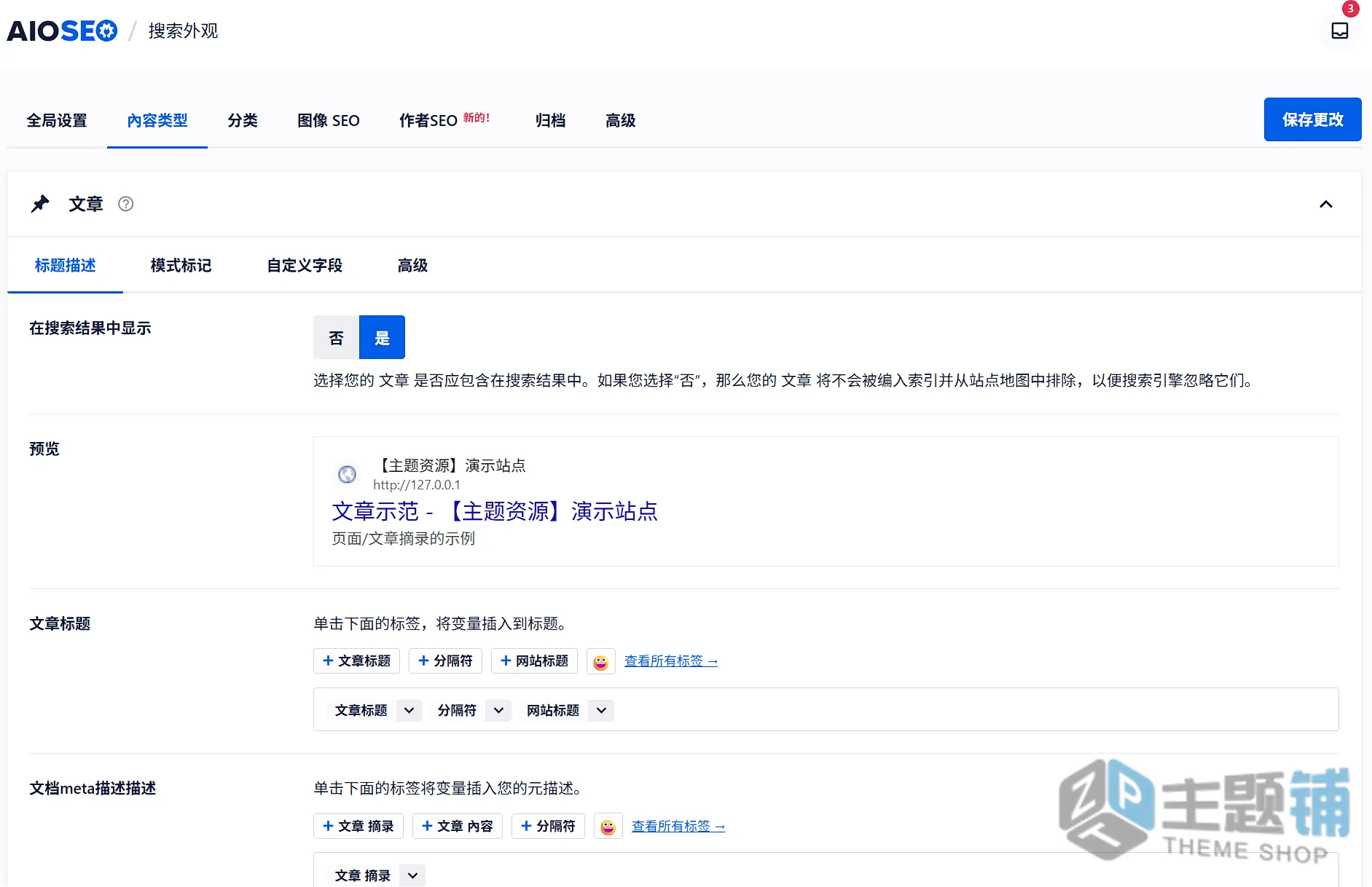Open the notifications inbox icon
The width and height of the screenshot is (1372, 887).
(x=1339, y=31)
